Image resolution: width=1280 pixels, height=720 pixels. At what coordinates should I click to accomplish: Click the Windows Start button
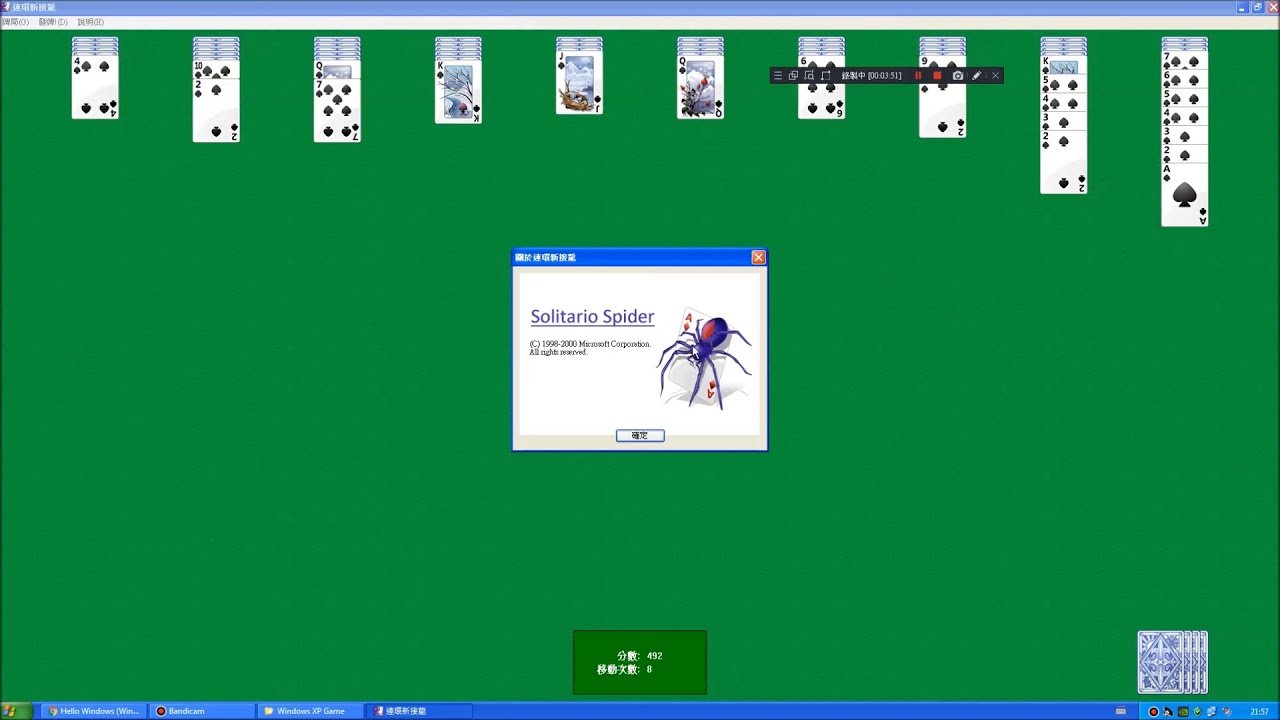(15, 711)
